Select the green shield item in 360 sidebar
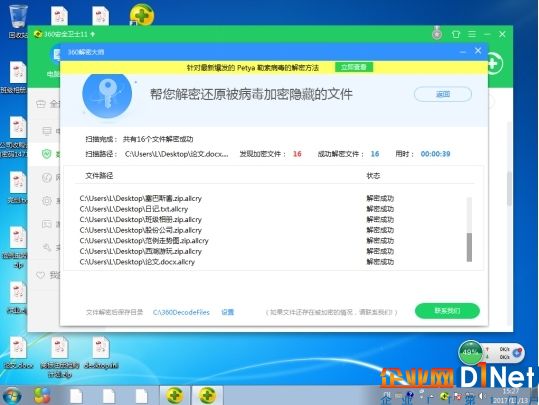The width and height of the screenshot is (539, 405). (x=46, y=154)
